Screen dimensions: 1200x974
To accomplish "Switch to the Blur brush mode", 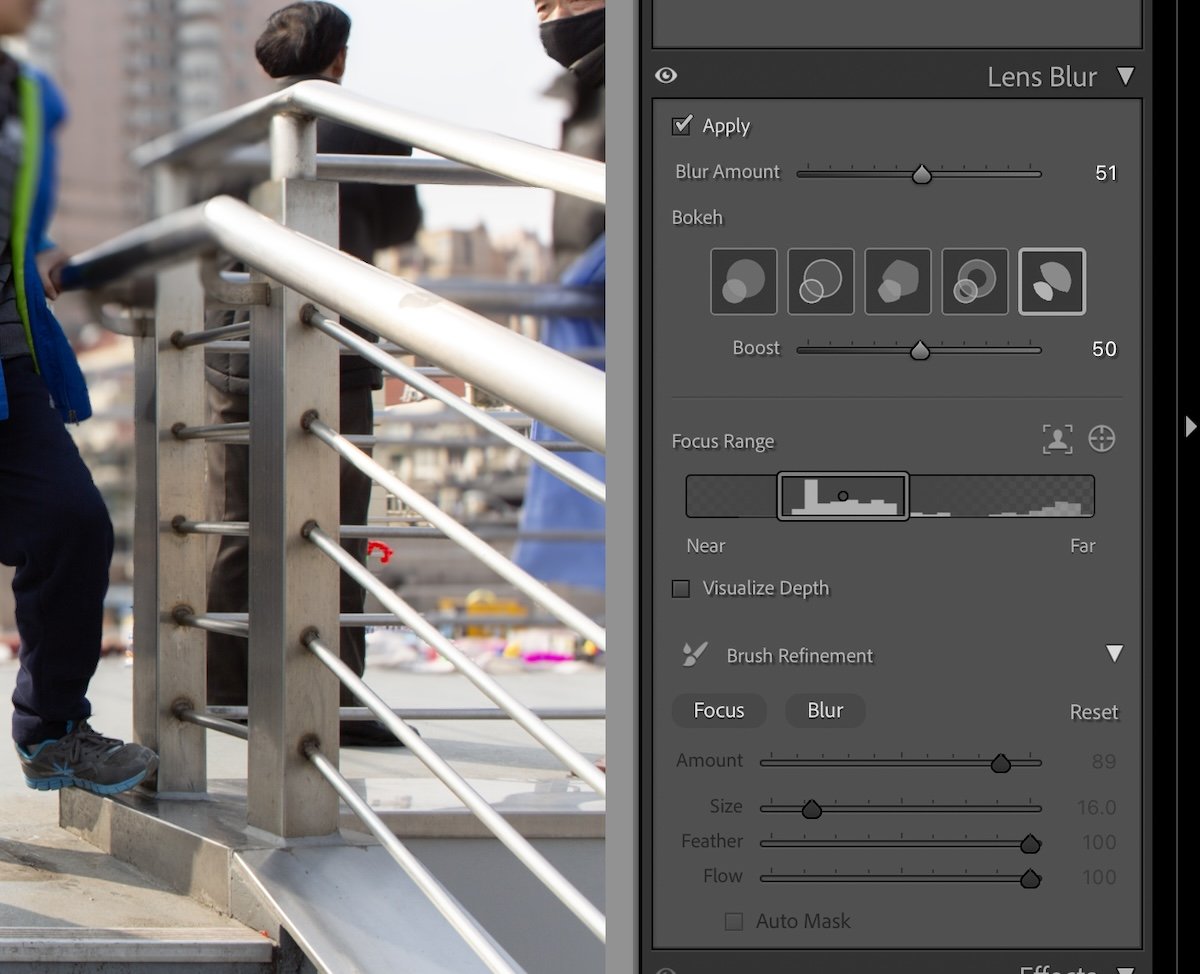I will [825, 710].
